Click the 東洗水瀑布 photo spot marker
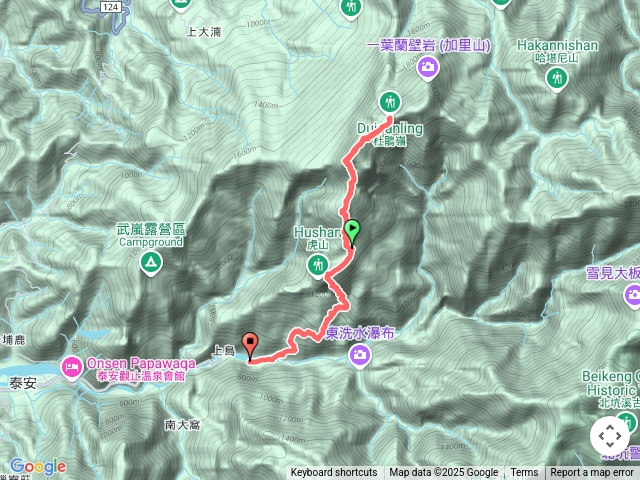 point(360,356)
